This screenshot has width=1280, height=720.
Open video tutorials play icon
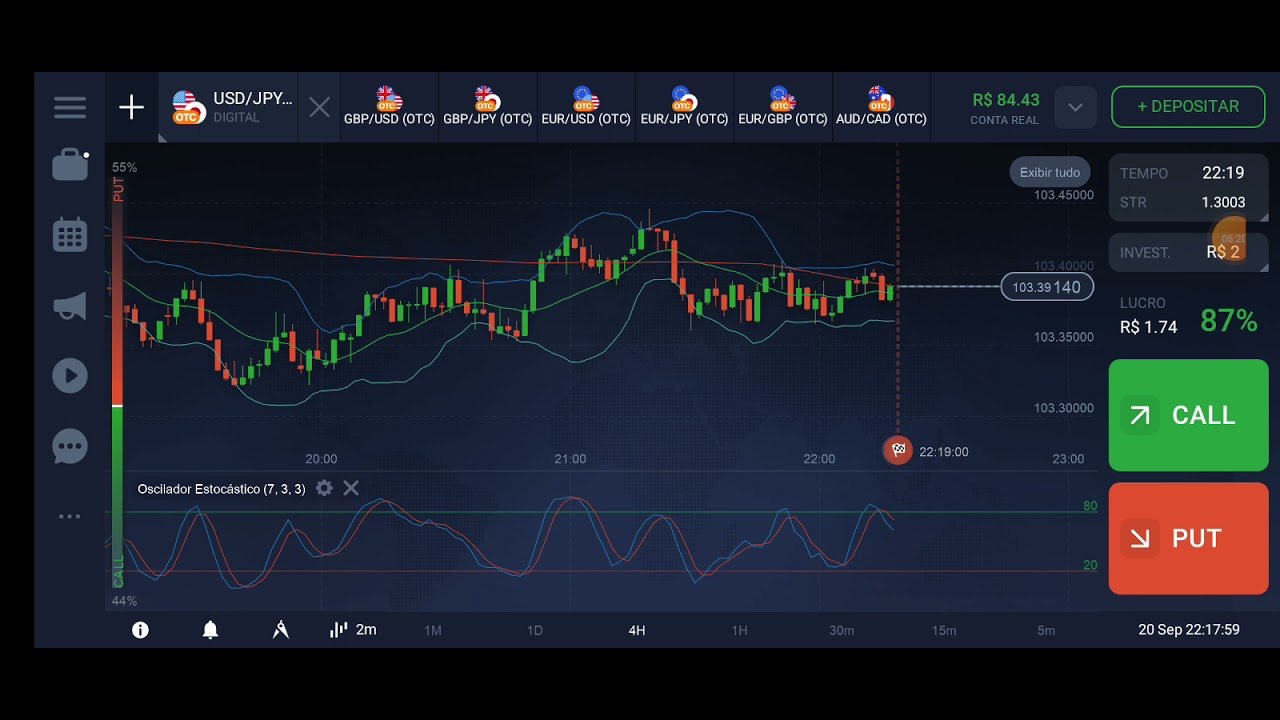[x=69, y=375]
